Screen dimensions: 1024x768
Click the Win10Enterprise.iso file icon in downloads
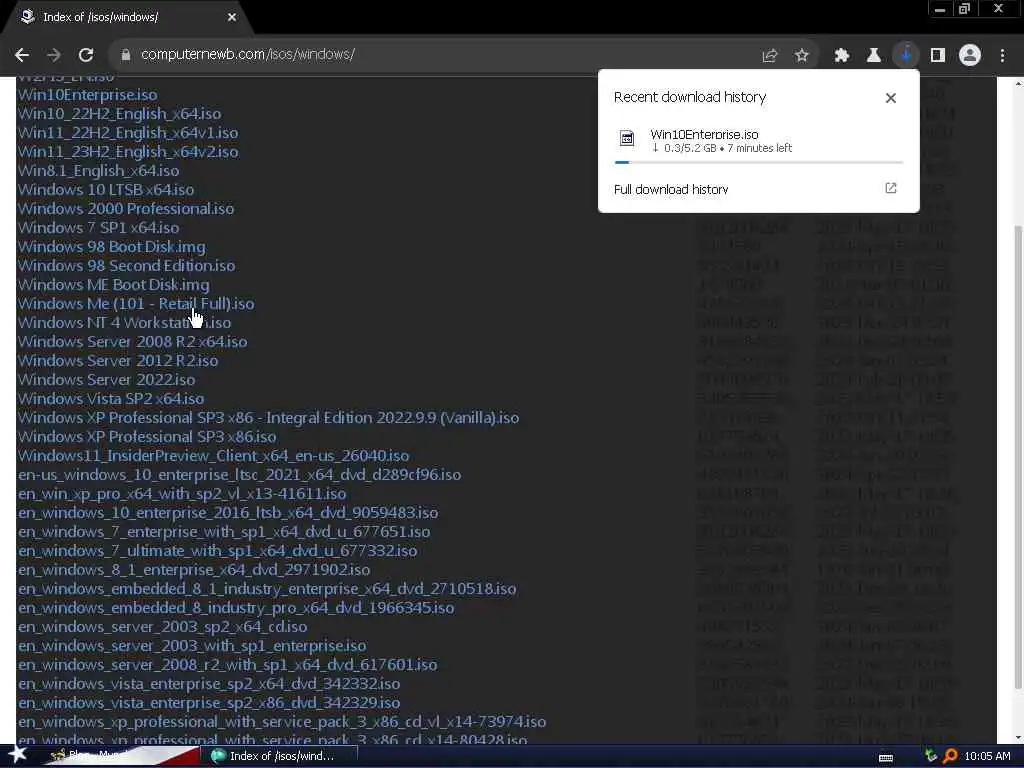pyautogui.click(x=626, y=138)
